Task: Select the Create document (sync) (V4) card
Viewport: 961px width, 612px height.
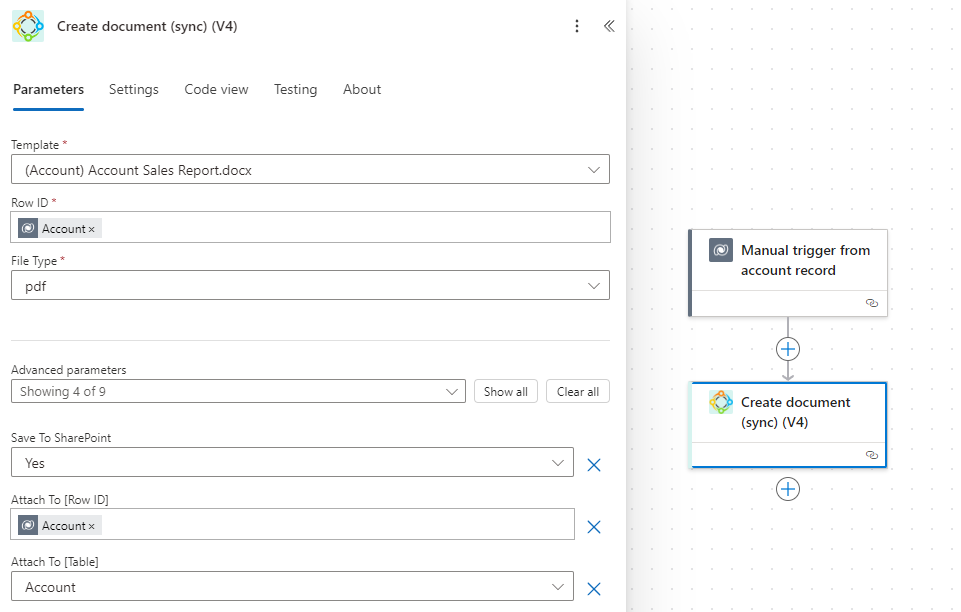Action: tap(788, 425)
